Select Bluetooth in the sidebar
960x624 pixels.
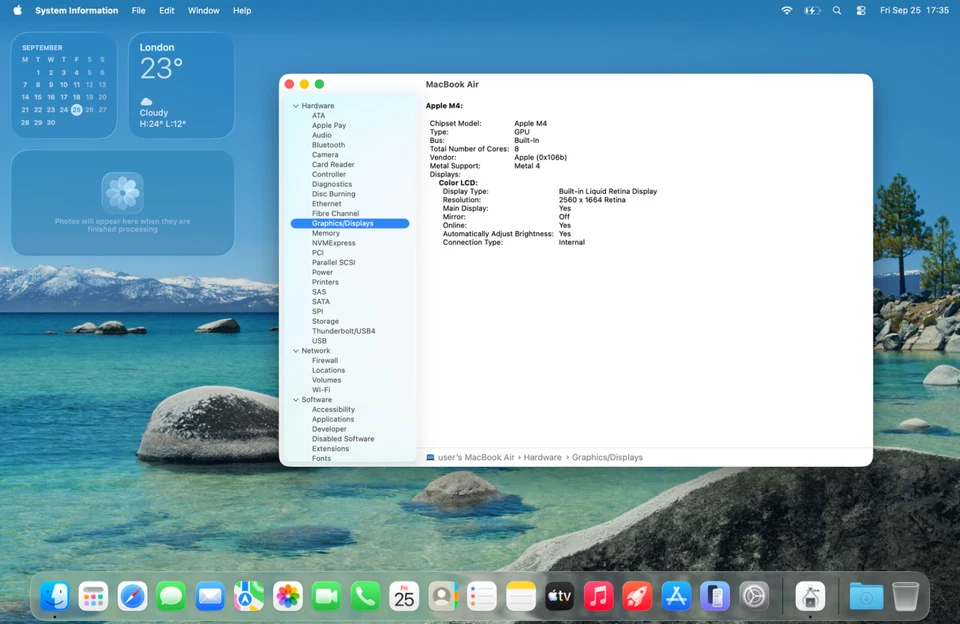tap(328, 145)
